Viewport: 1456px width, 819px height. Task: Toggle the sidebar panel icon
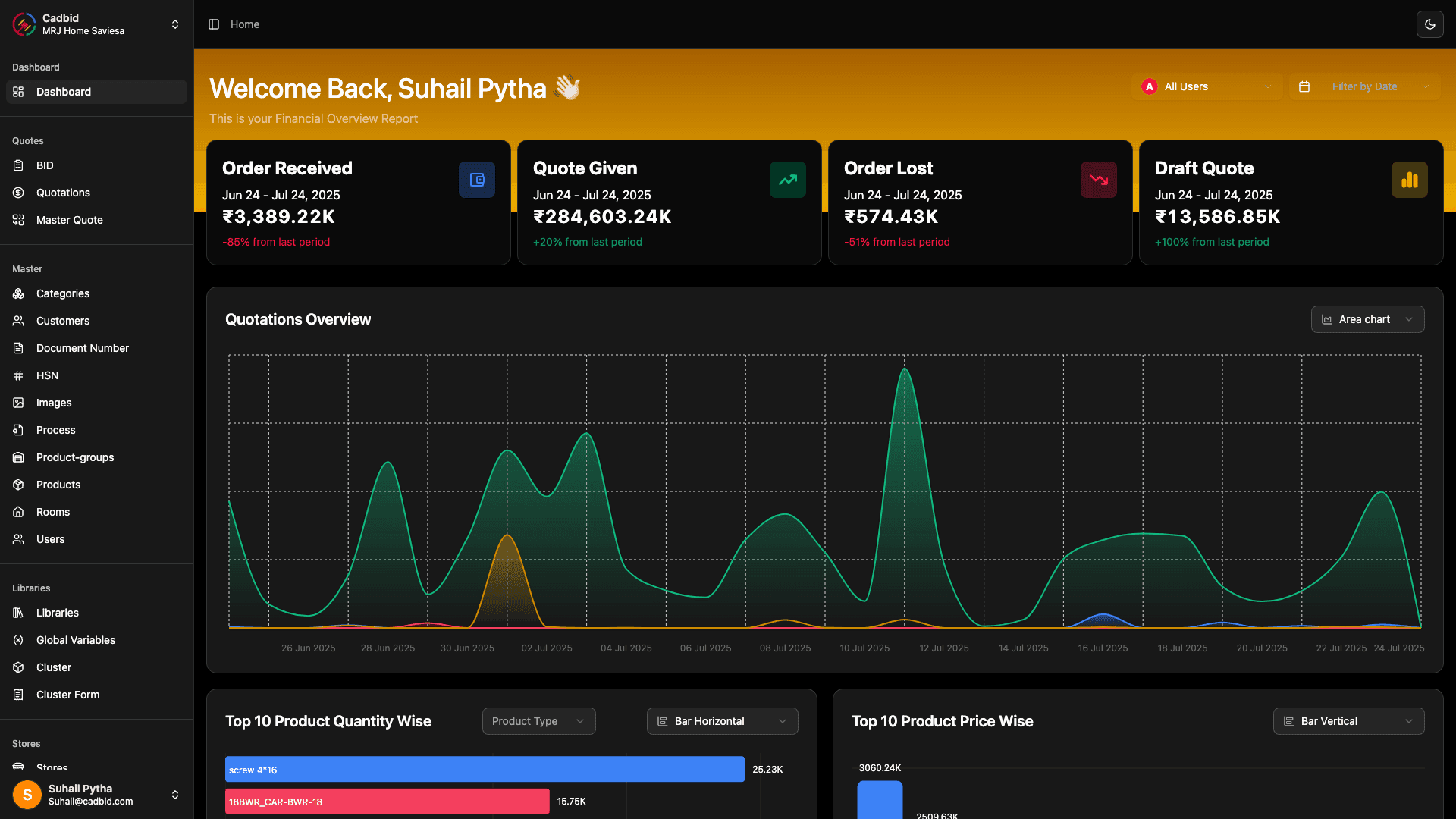point(214,24)
